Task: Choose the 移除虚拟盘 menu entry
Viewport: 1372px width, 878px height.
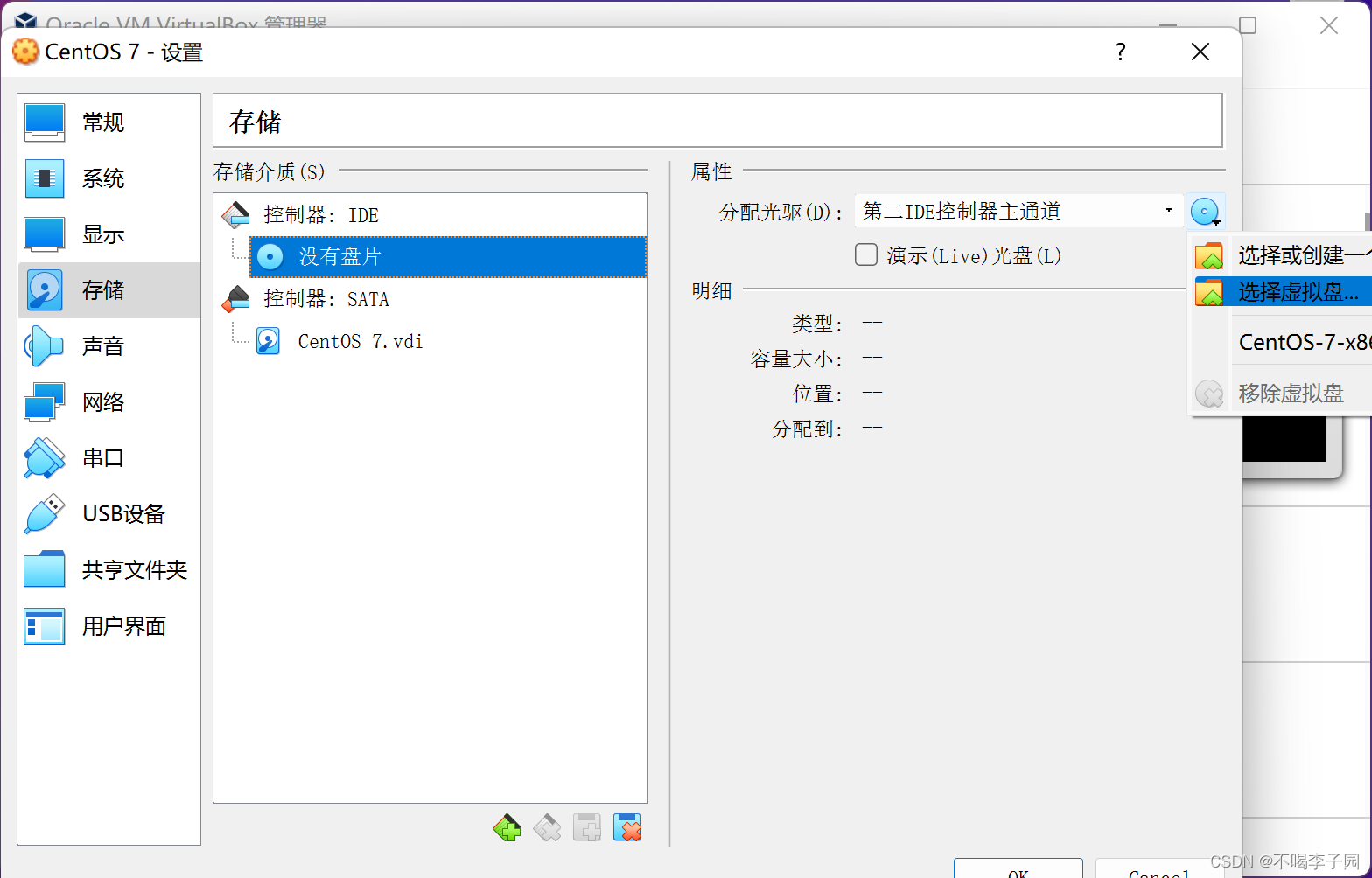Action: pos(1281,393)
